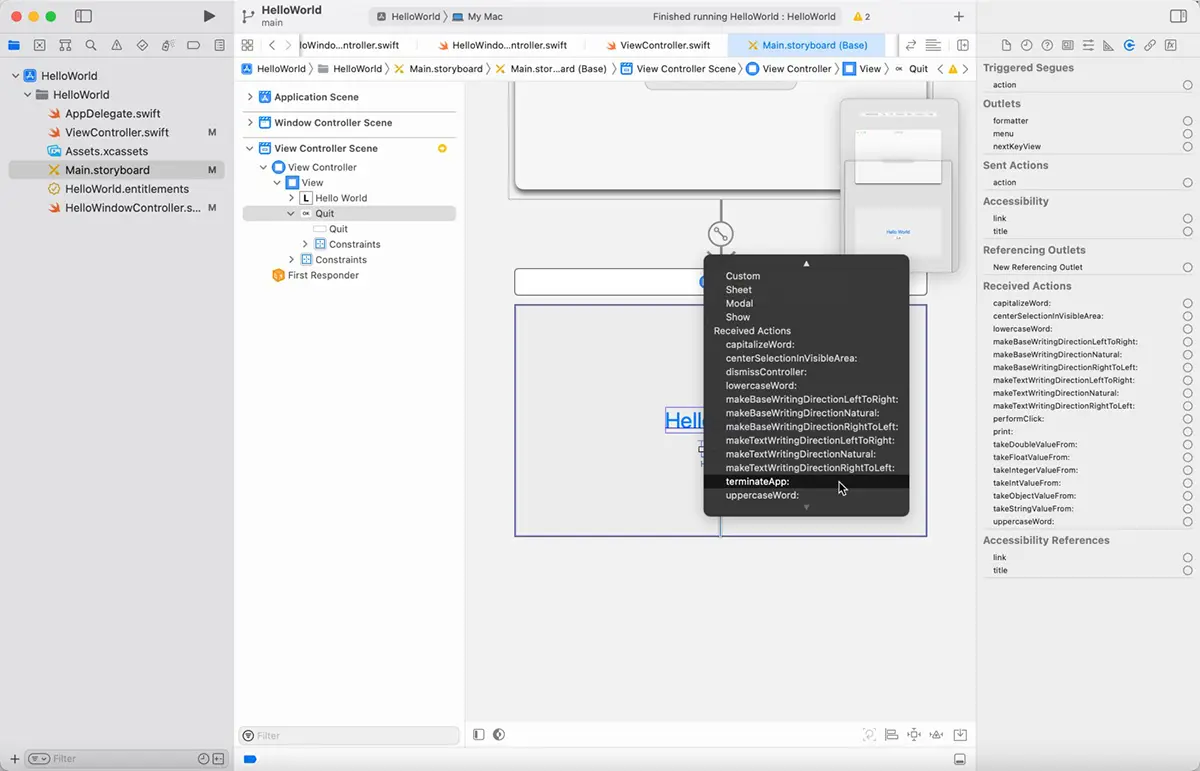The width and height of the screenshot is (1200, 771).
Task: Open the Symbol navigator
Action: point(65,45)
